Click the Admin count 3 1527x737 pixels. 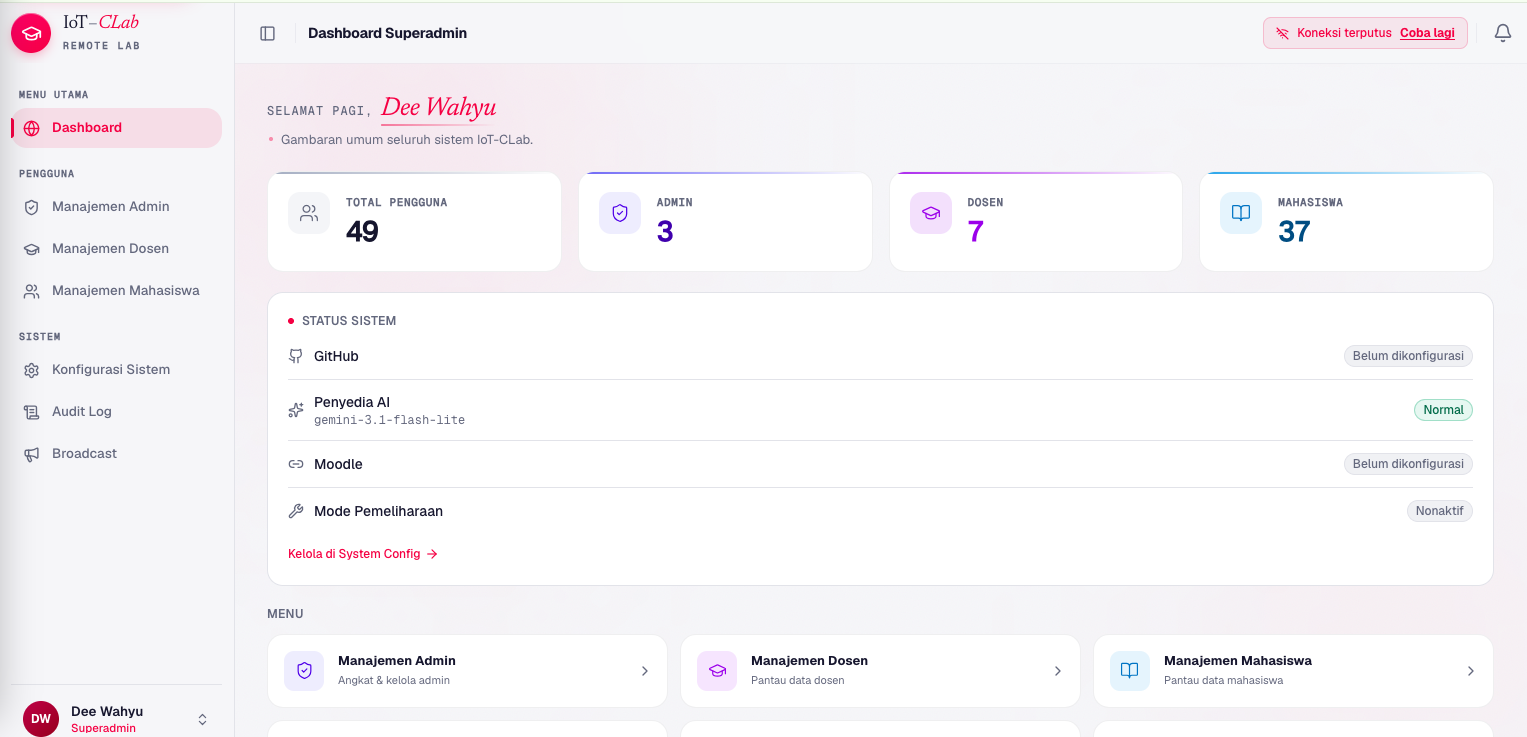(x=665, y=232)
